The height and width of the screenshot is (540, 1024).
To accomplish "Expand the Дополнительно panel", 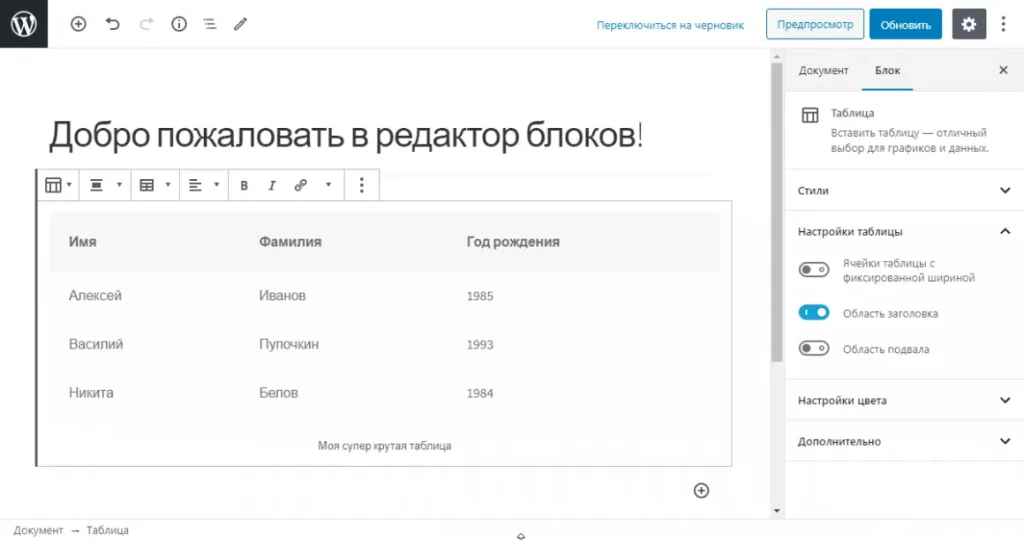I will tap(904, 441).
